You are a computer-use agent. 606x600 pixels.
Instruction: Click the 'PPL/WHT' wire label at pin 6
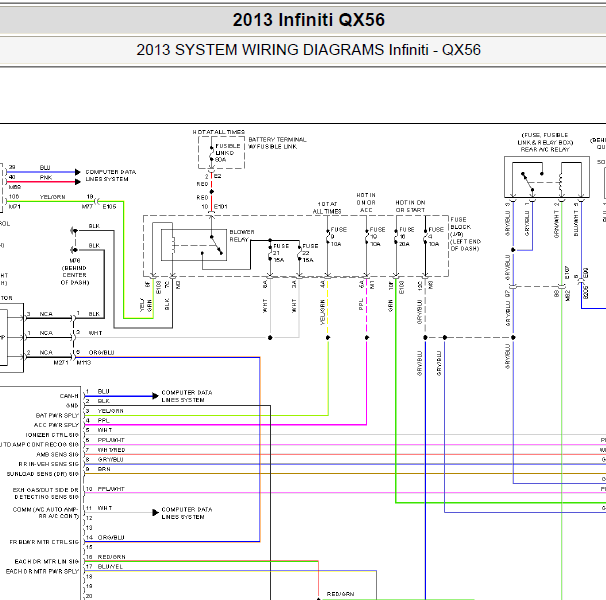click(111, 440)
